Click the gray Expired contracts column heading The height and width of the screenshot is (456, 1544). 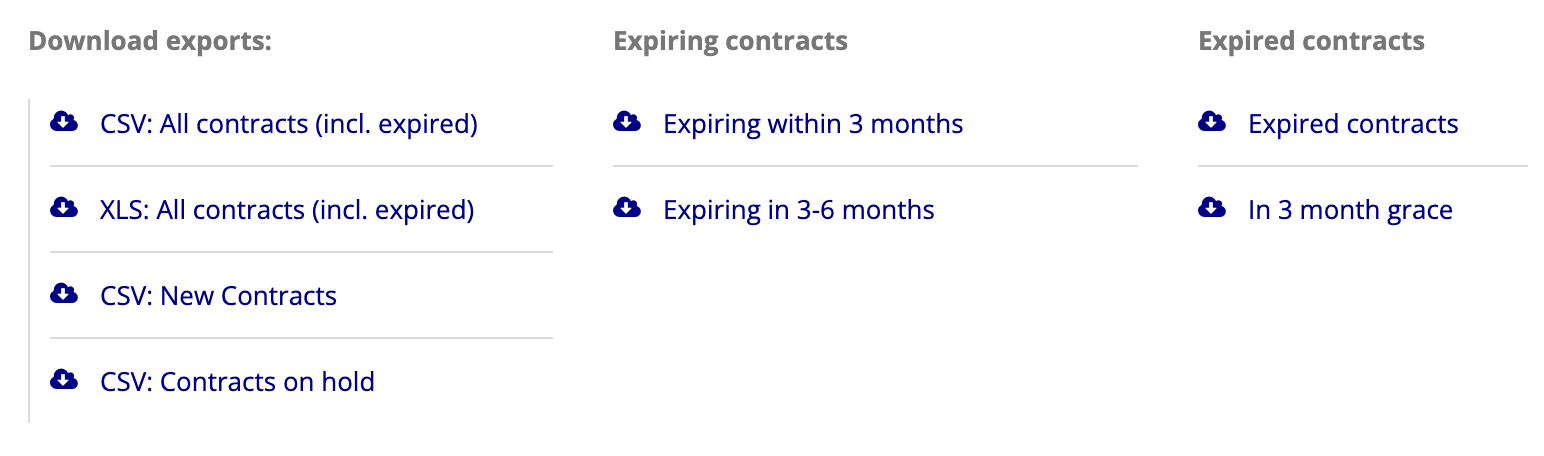coord(1311,41)
